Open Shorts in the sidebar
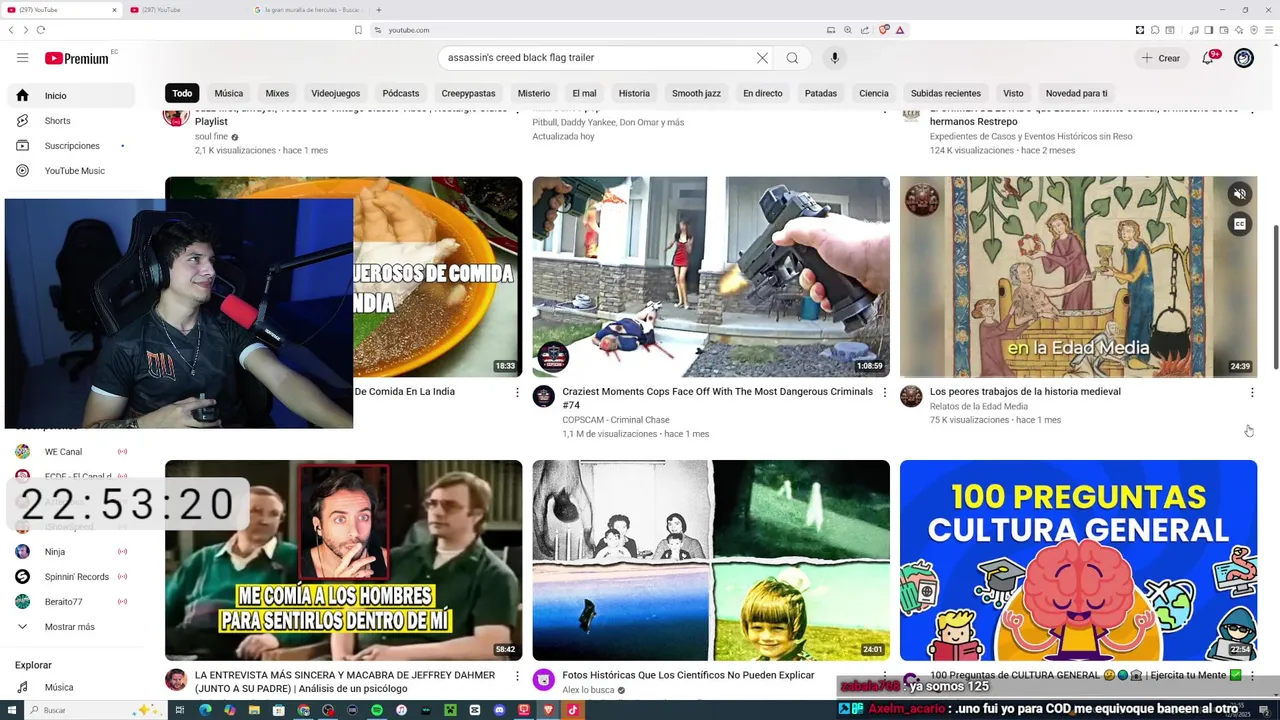Screen dimensions: 1280x720 tap(69, 121)
